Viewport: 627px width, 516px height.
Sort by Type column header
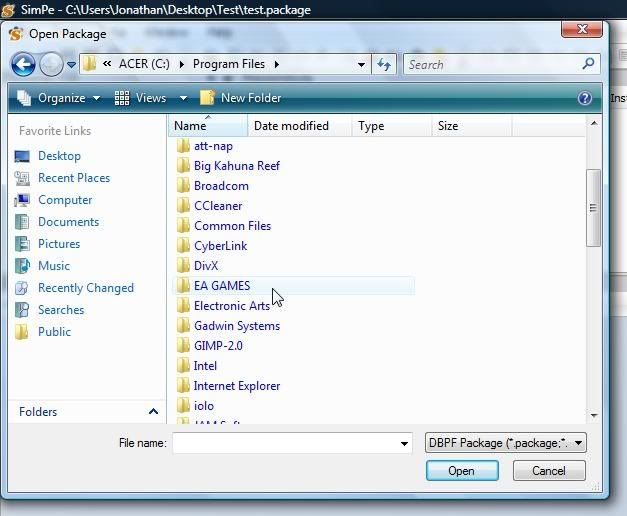[x=392, y=126]
